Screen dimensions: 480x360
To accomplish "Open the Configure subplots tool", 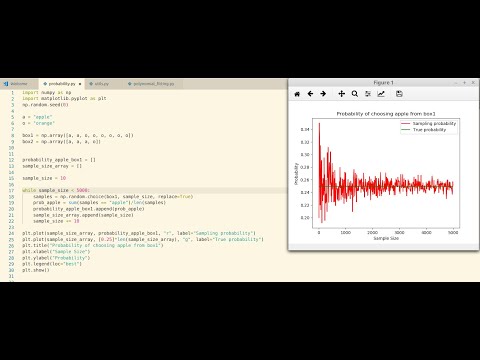I will 368,94.
